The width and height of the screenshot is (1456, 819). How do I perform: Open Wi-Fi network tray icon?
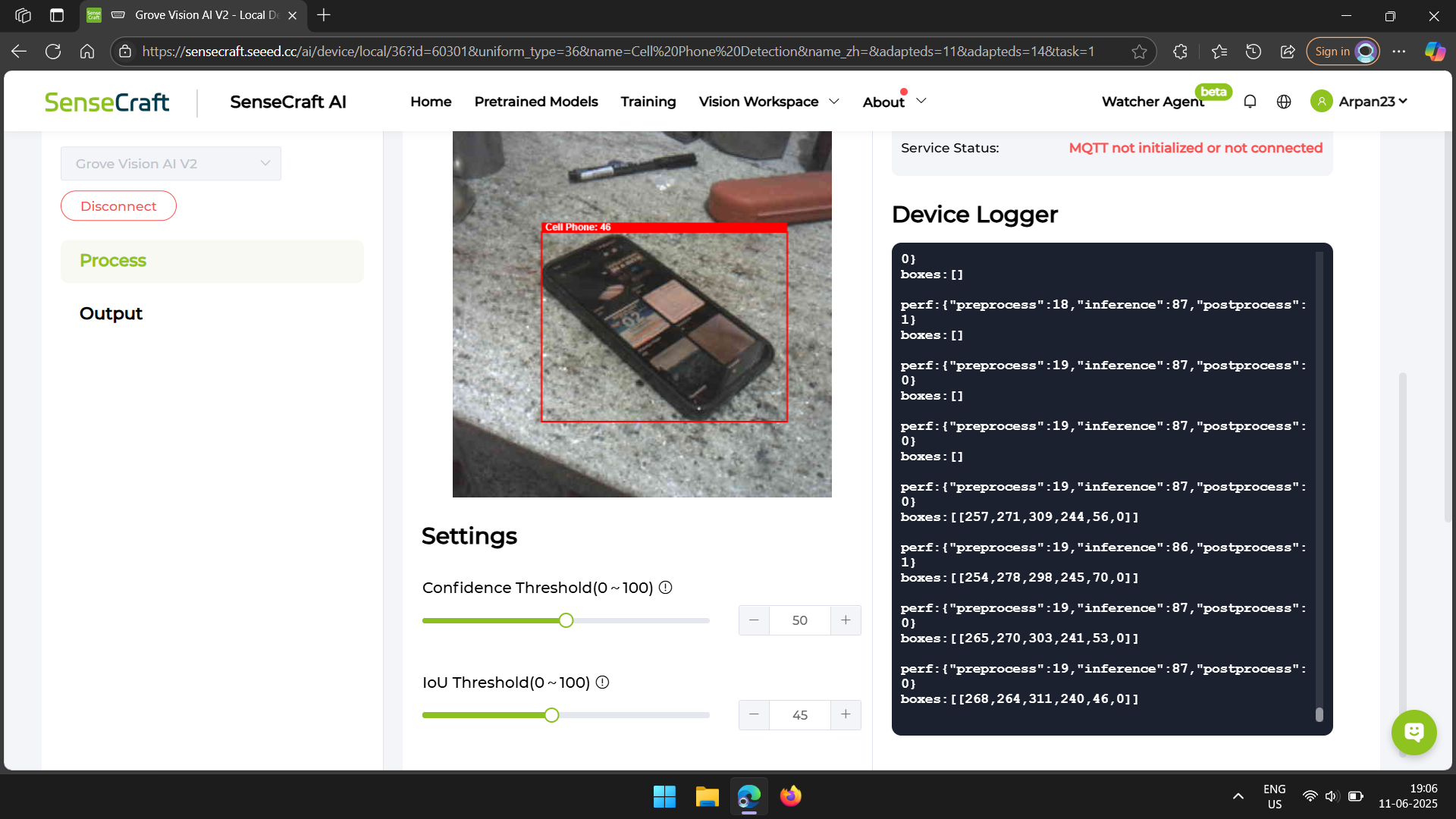pos(1310,796)
